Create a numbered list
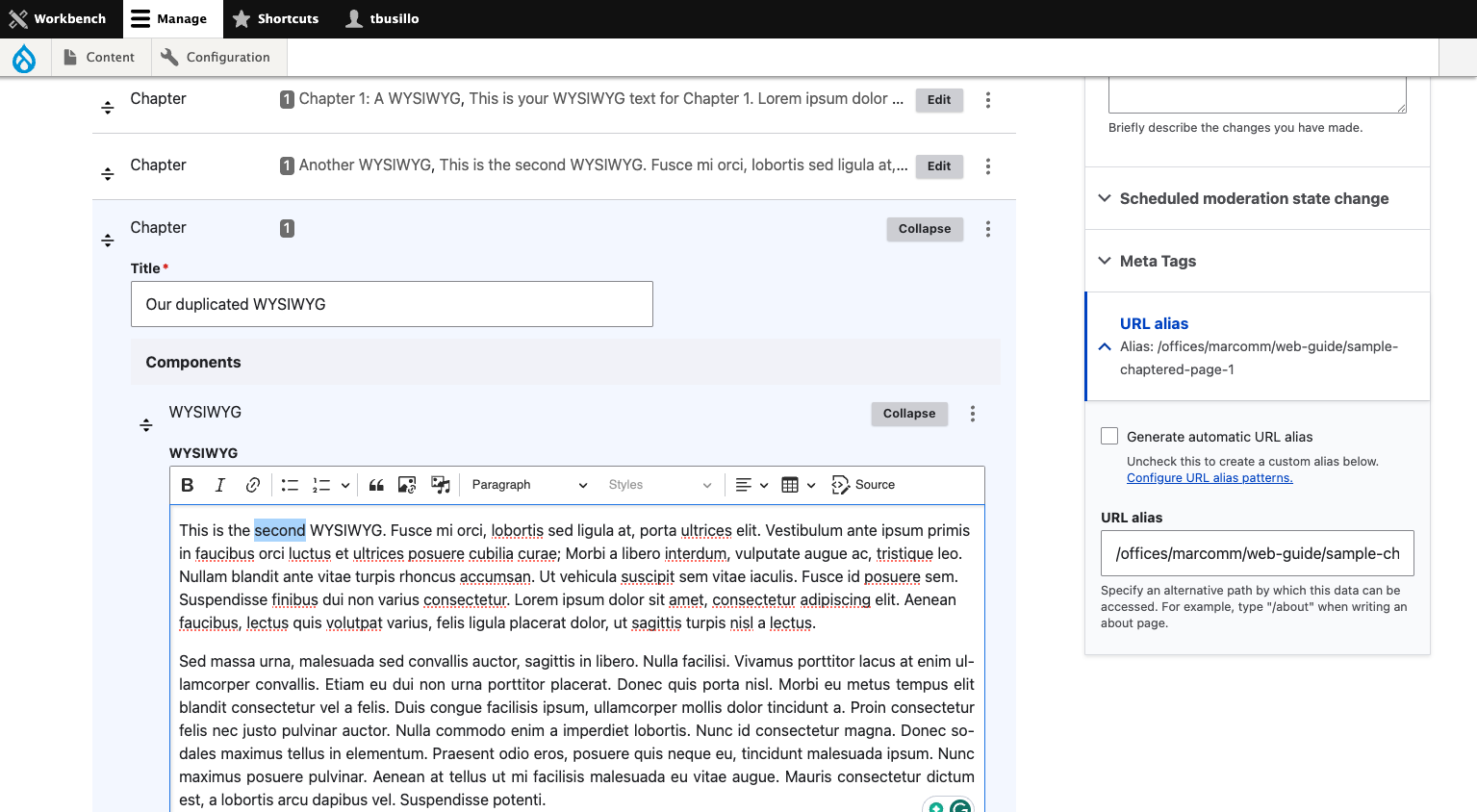 pyautogui.click(x=321, y=485)
